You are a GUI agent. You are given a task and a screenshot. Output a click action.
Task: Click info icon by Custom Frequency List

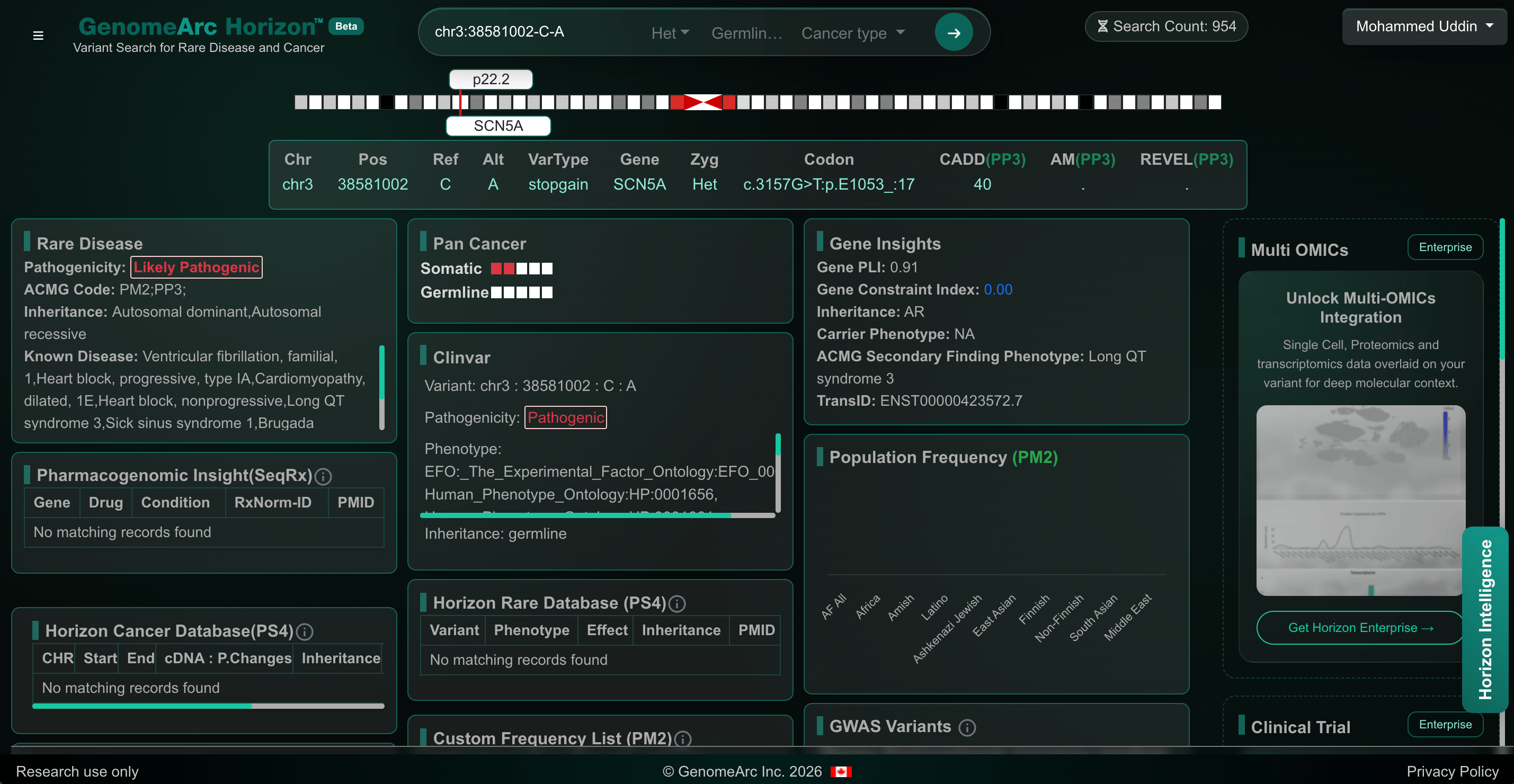(x=682, y=739)
